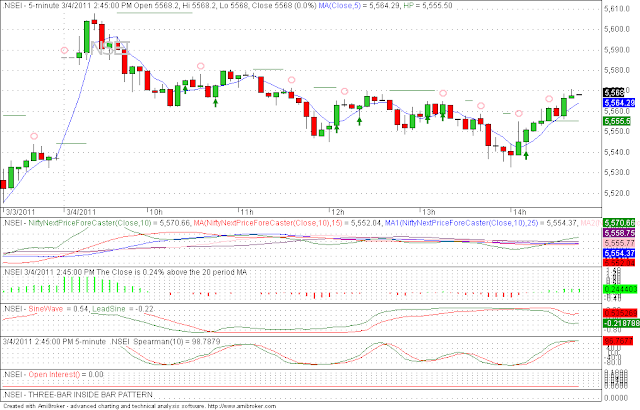
Task: Click the blue MA1(NiftyNextPriceForeCaster) = 5,554.37 label
Action: (x=481, y=223)
